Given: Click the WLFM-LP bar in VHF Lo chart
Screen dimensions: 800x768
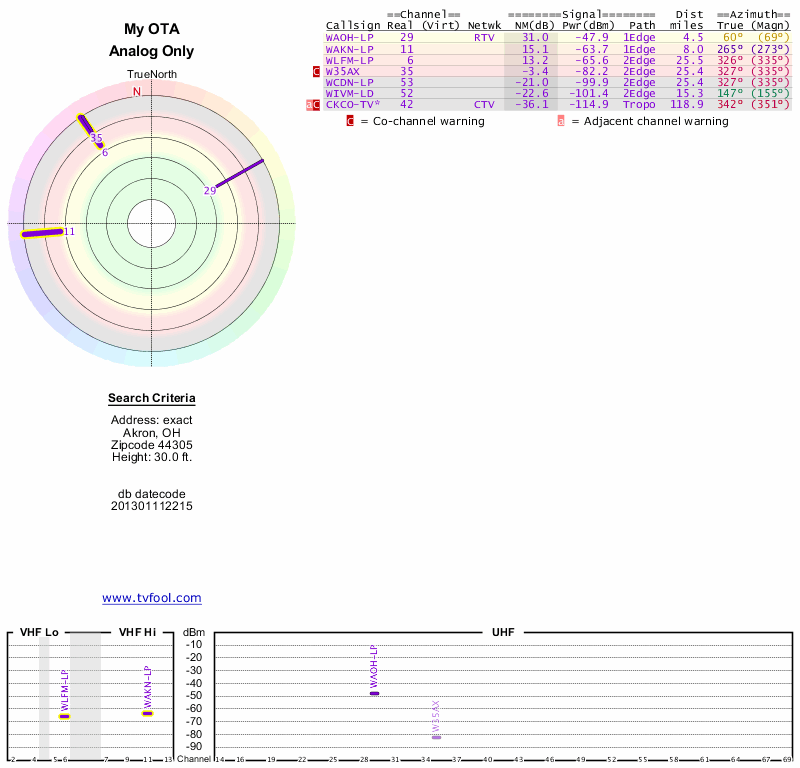Looking at the screenshot, I should click(x=64, y=716).
